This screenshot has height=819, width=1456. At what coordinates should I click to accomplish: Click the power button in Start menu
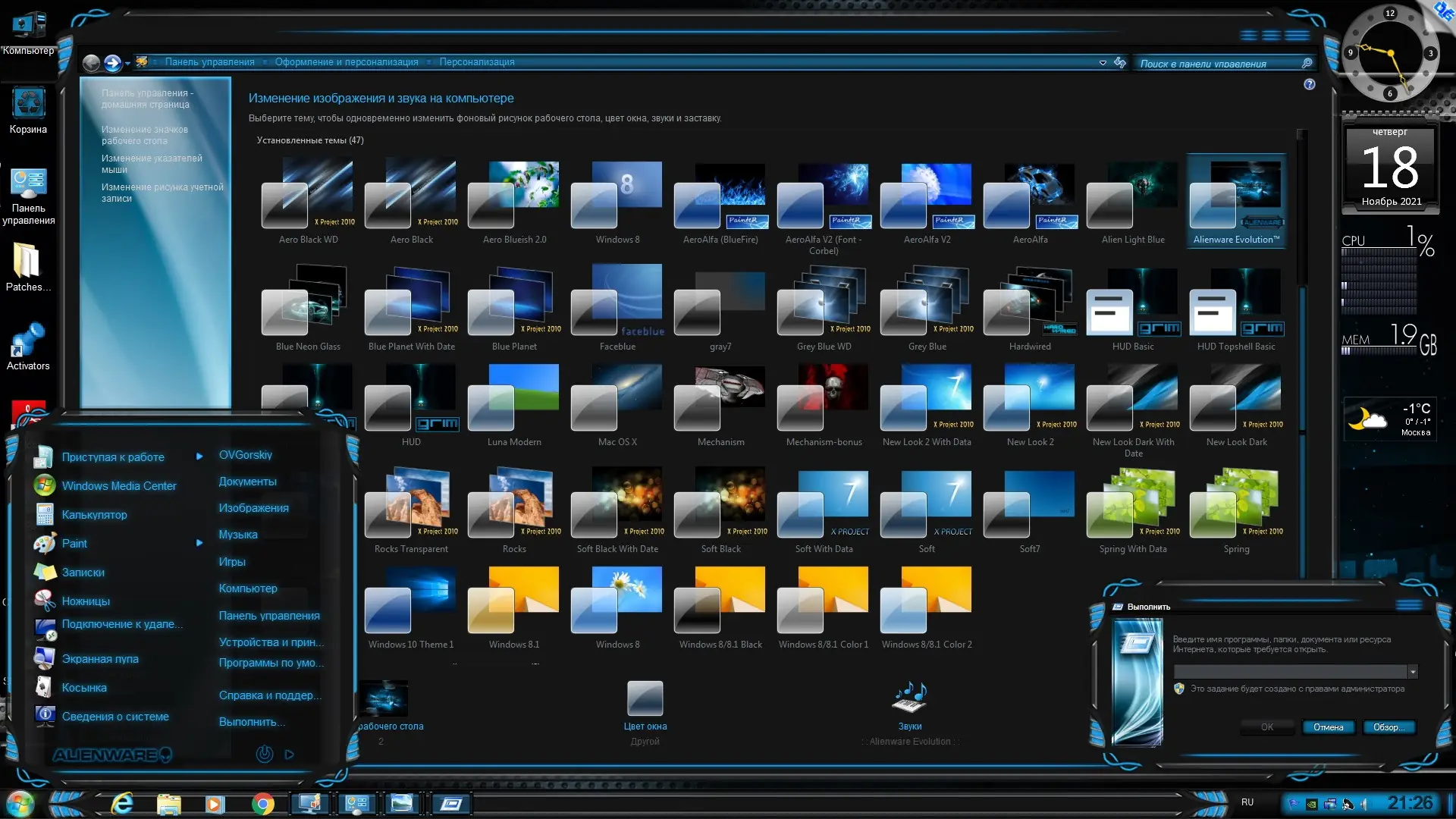click(x=264, y=754)
